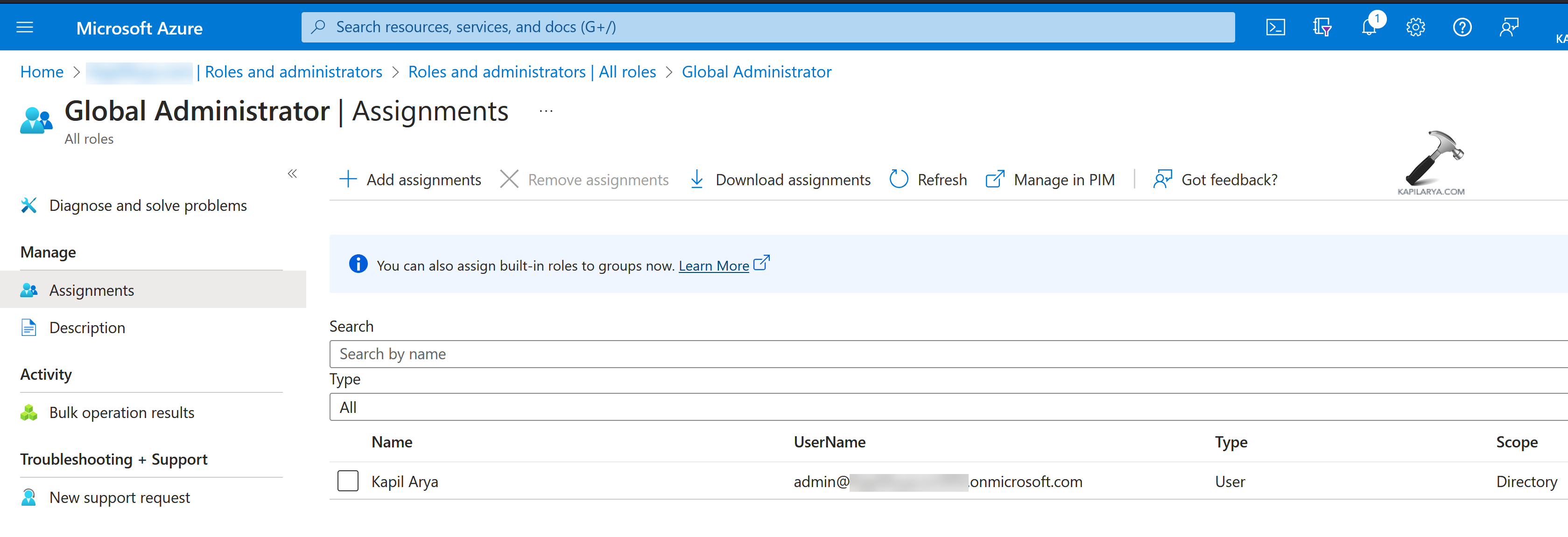Open Directories and subscriptions filter icon
Screen dimensions: 1568x537
[1322, 28]
